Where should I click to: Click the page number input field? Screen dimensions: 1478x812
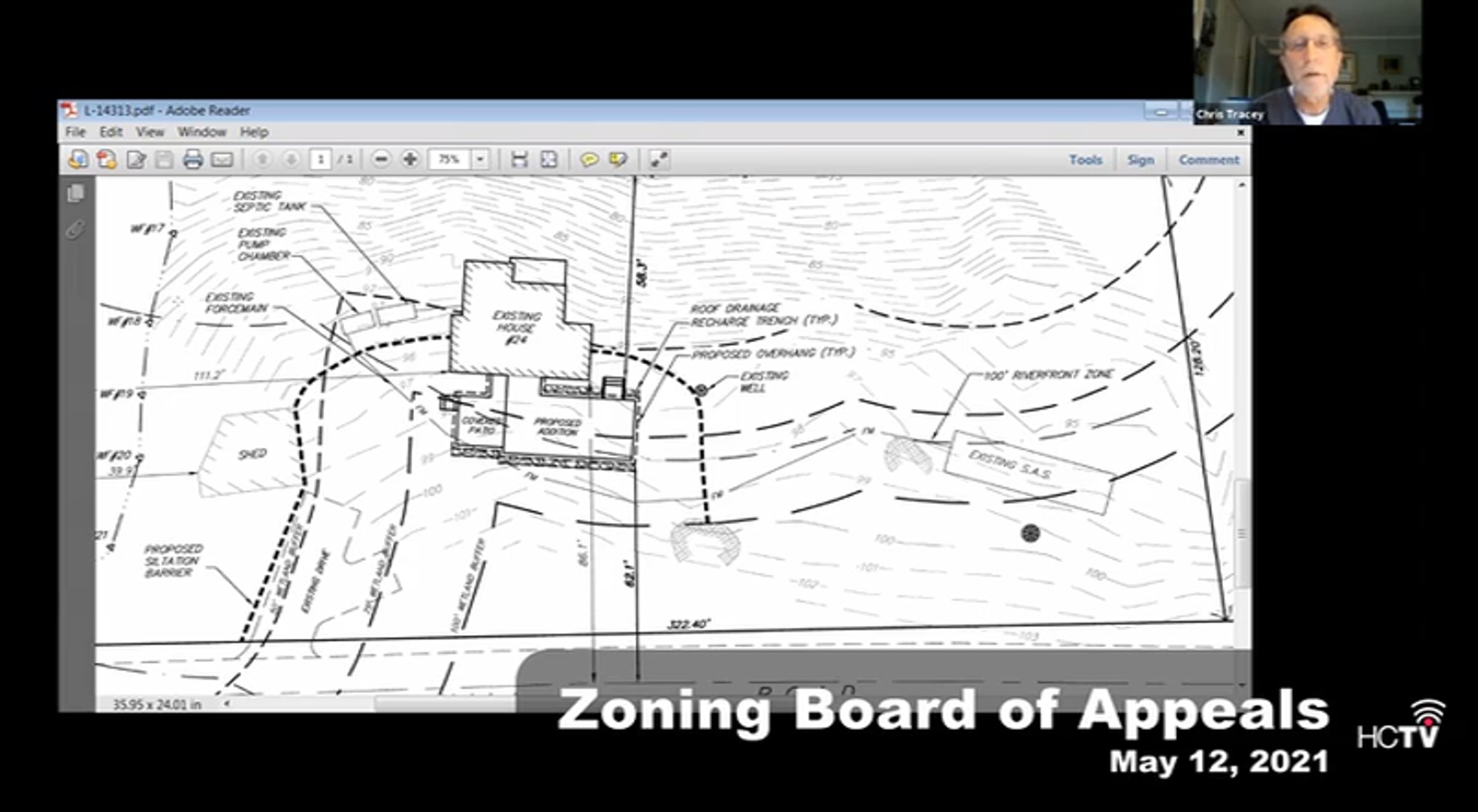point(320,159)
